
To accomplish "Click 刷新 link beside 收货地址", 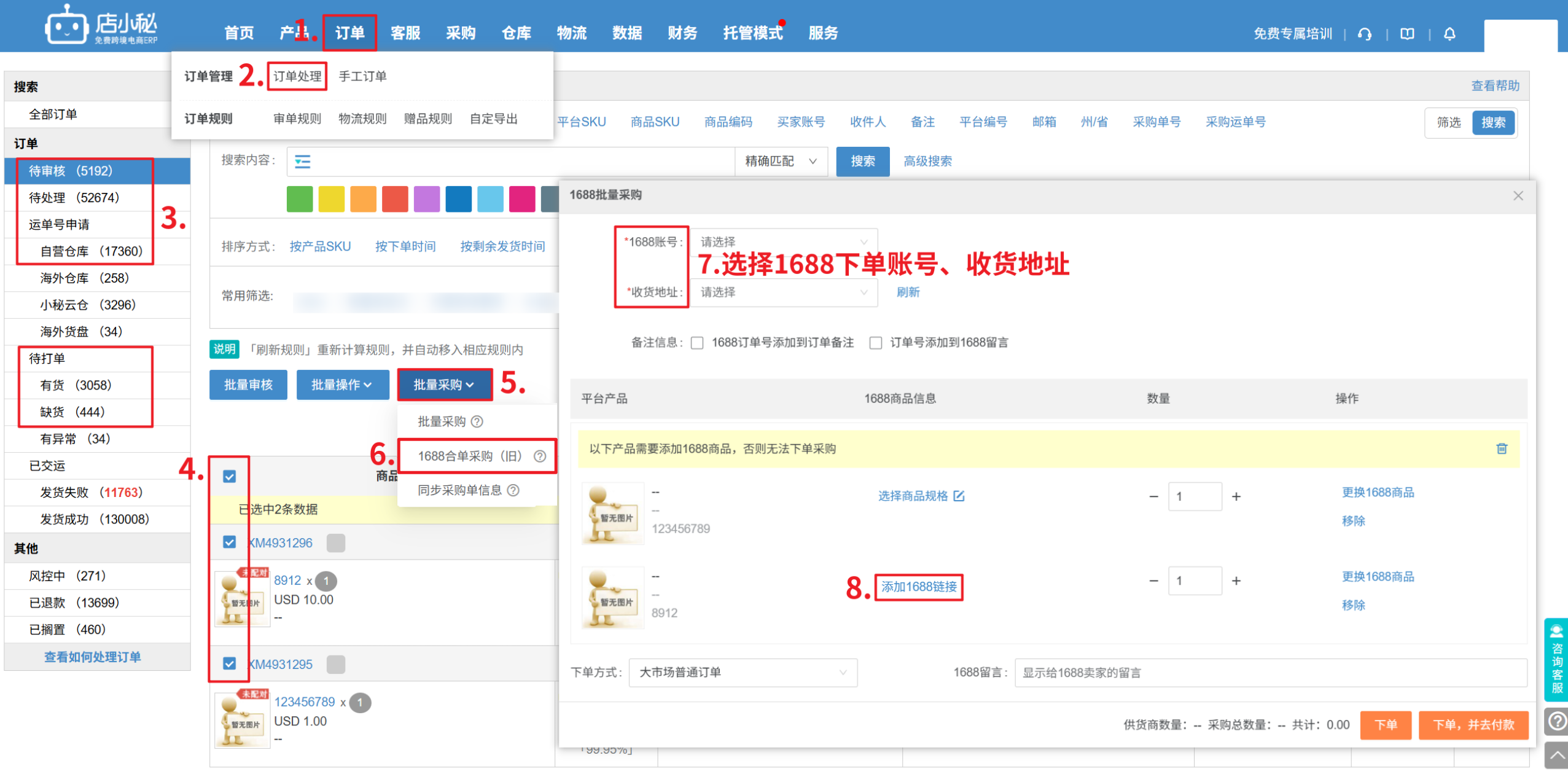I will coord(908,292).
